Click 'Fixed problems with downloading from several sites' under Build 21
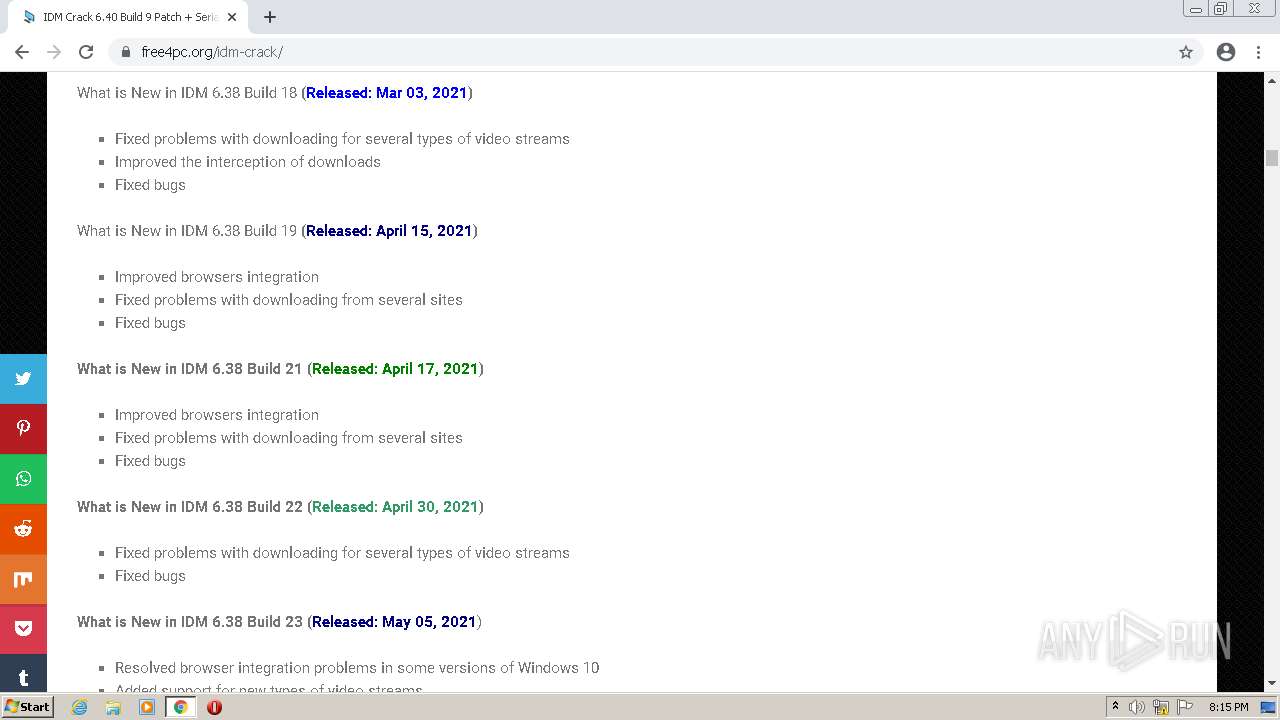 click(x=289, y=438)
